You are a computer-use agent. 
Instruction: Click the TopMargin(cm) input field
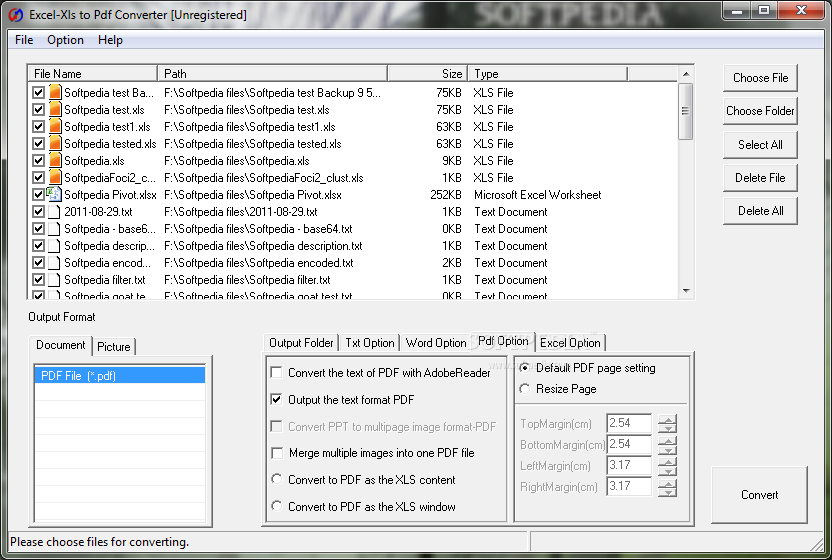pos(629,423)
